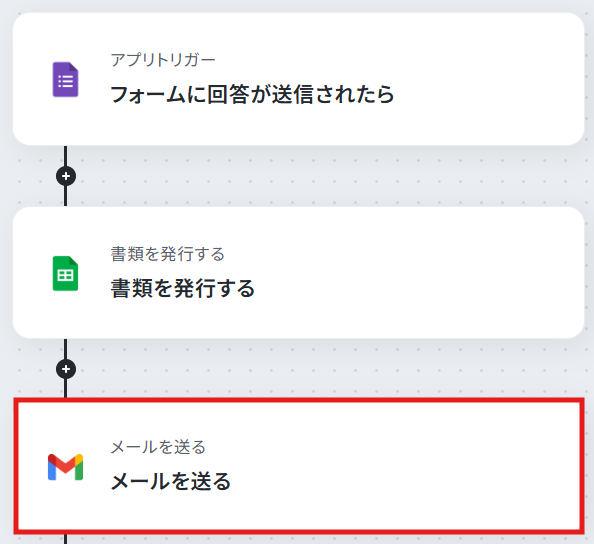
Task: Click the small gray 書類を発行する label
Action: point(167,254)
